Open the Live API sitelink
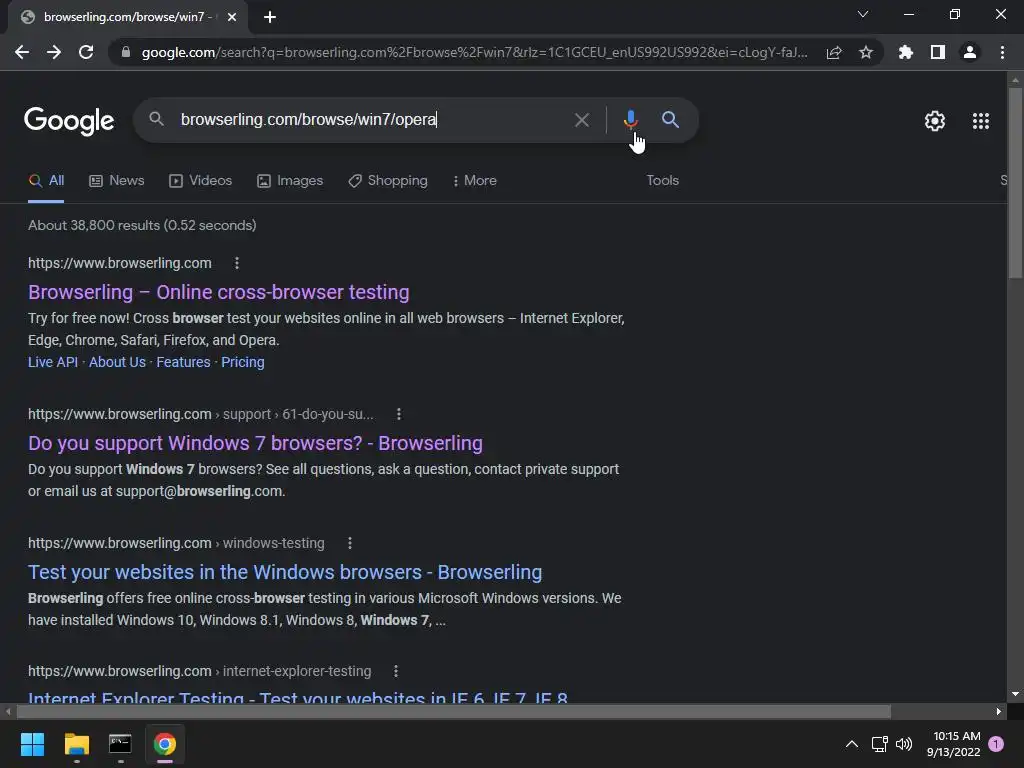Image resolution: width=1024 pixels, height=768 pixels. (53, 362)
